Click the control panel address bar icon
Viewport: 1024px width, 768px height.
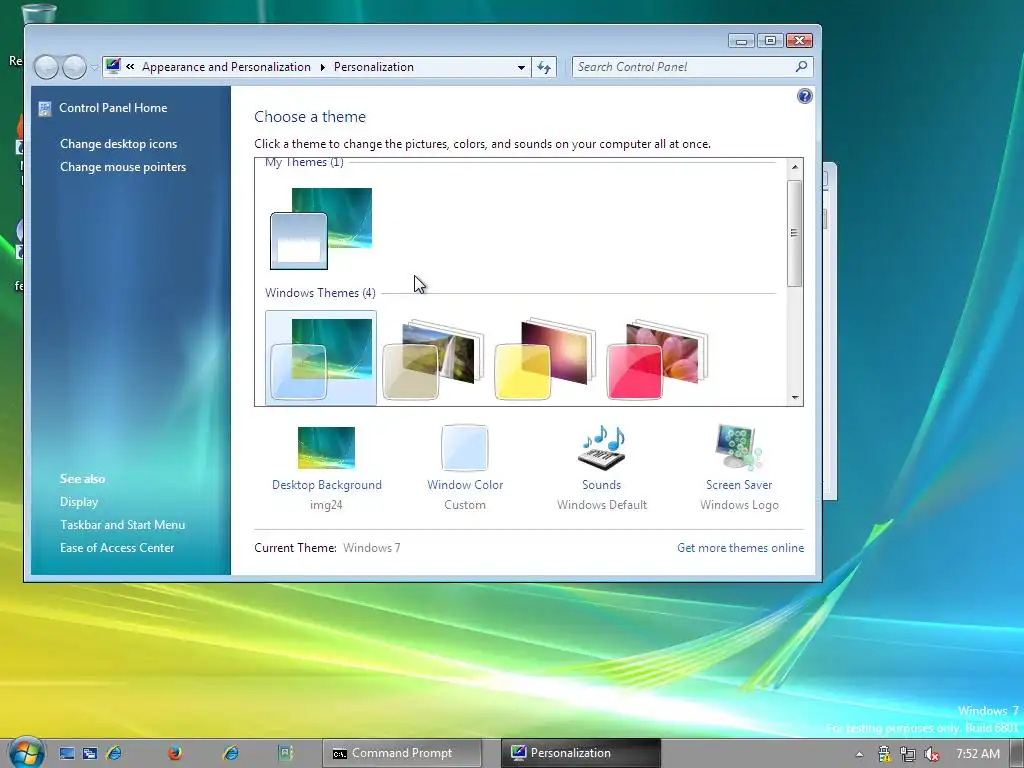(114, 66)
